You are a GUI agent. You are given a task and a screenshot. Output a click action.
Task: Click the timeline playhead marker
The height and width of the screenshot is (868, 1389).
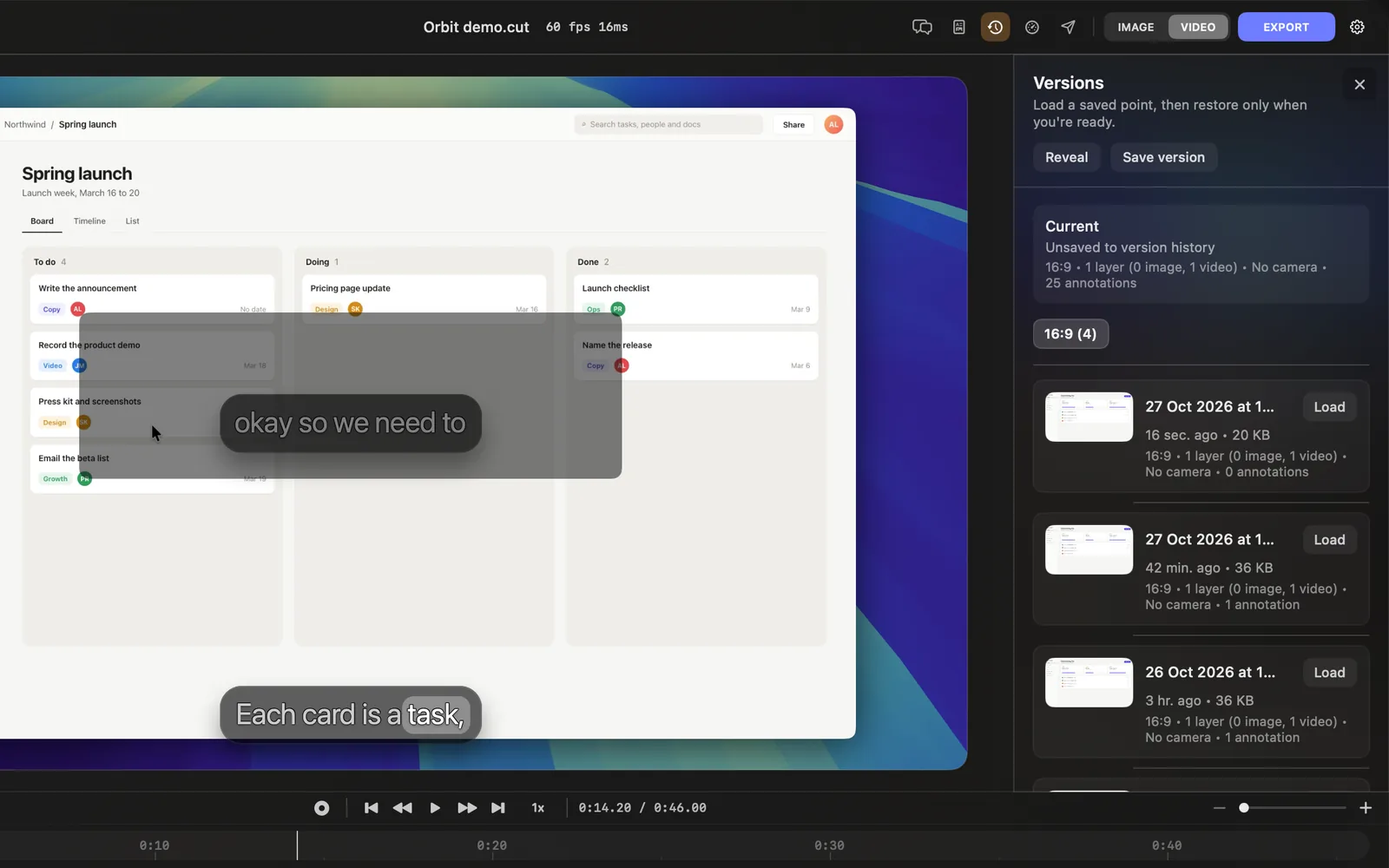click(x=297, y=845)
